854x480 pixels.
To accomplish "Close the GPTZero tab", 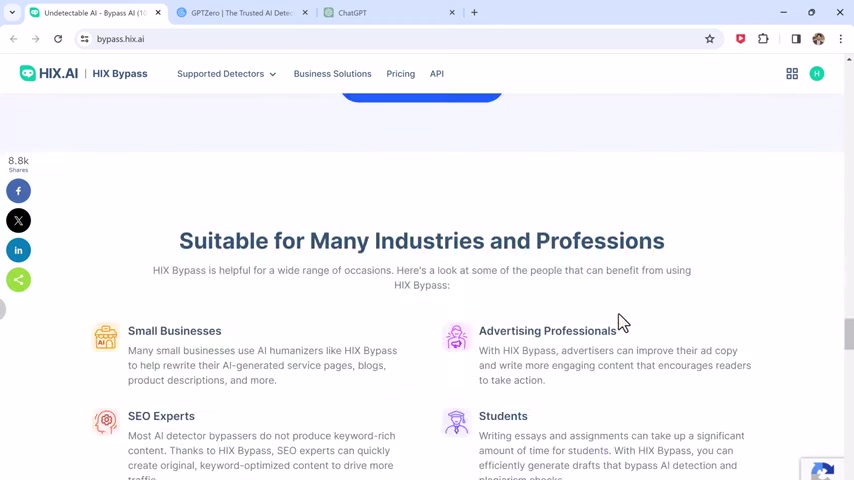I will (x=305, y=13).
